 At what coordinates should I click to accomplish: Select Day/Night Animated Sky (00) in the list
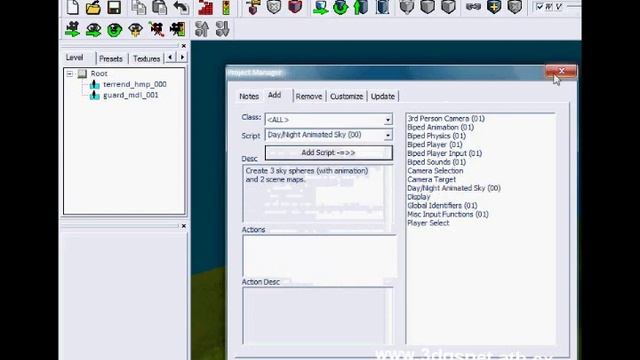click(x=454, y=188)
